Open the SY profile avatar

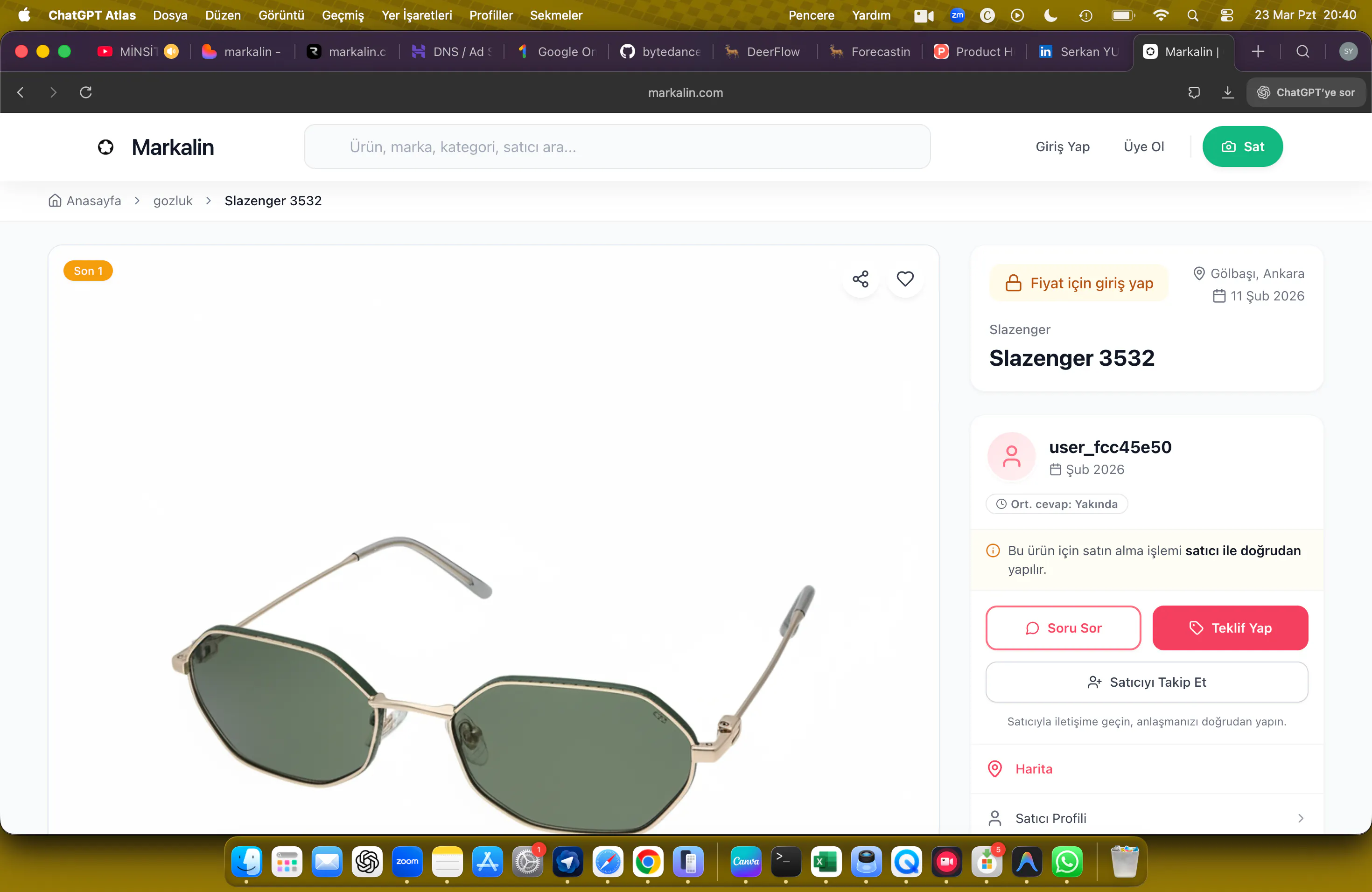tap(1348, 52)
